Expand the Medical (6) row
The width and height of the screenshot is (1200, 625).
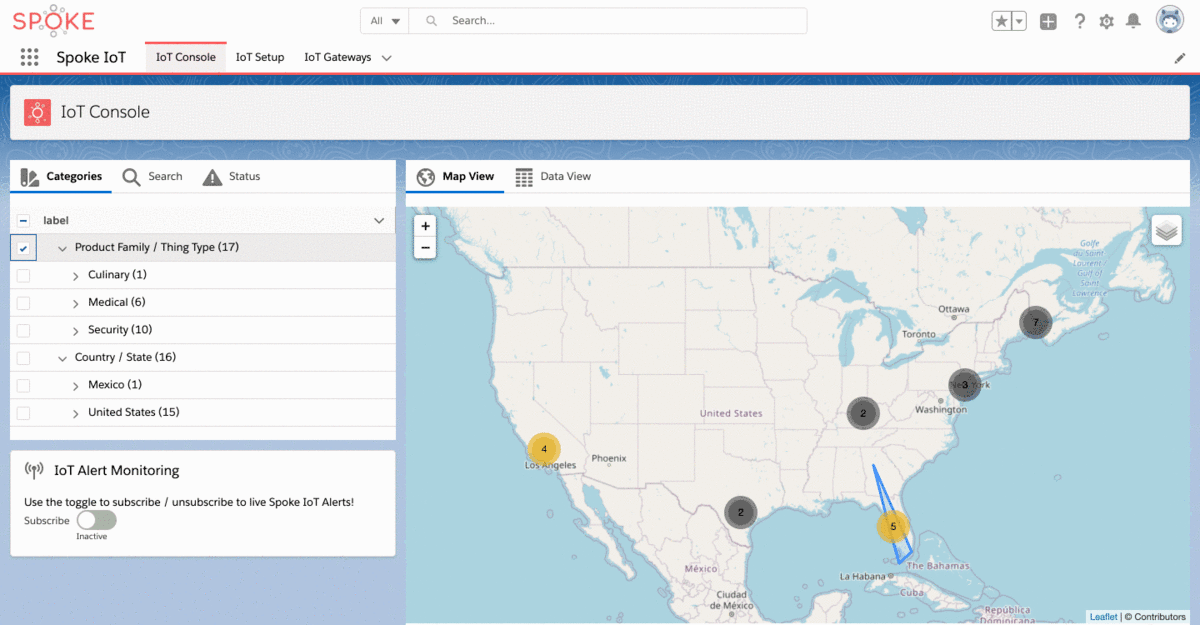click(x=76, y=303)
